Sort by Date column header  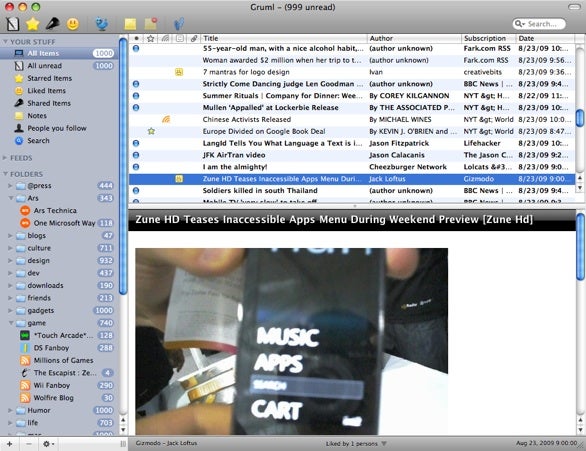(x=545, y=38)
